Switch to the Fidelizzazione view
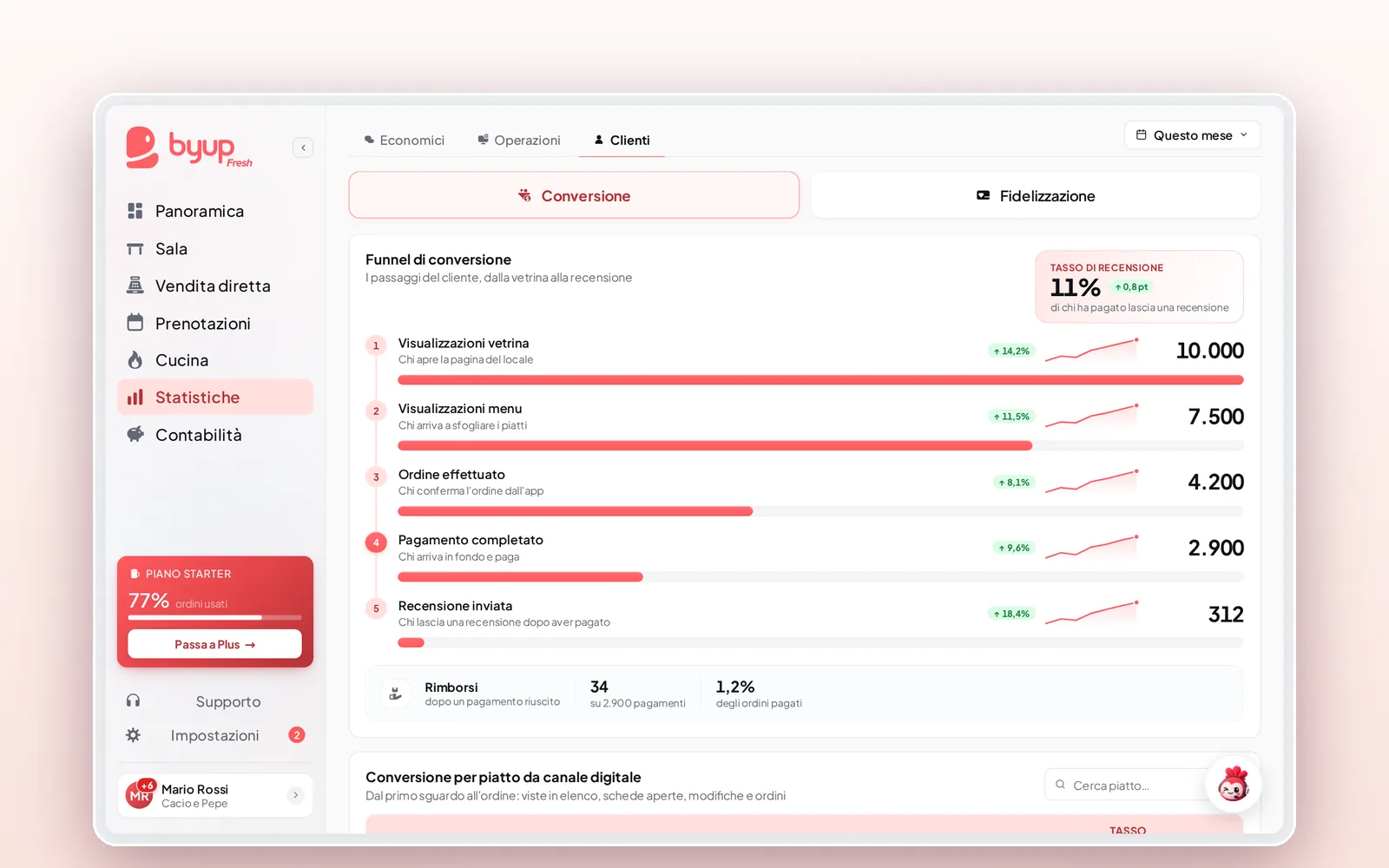1389x868 pixels. click(1036, 195)
